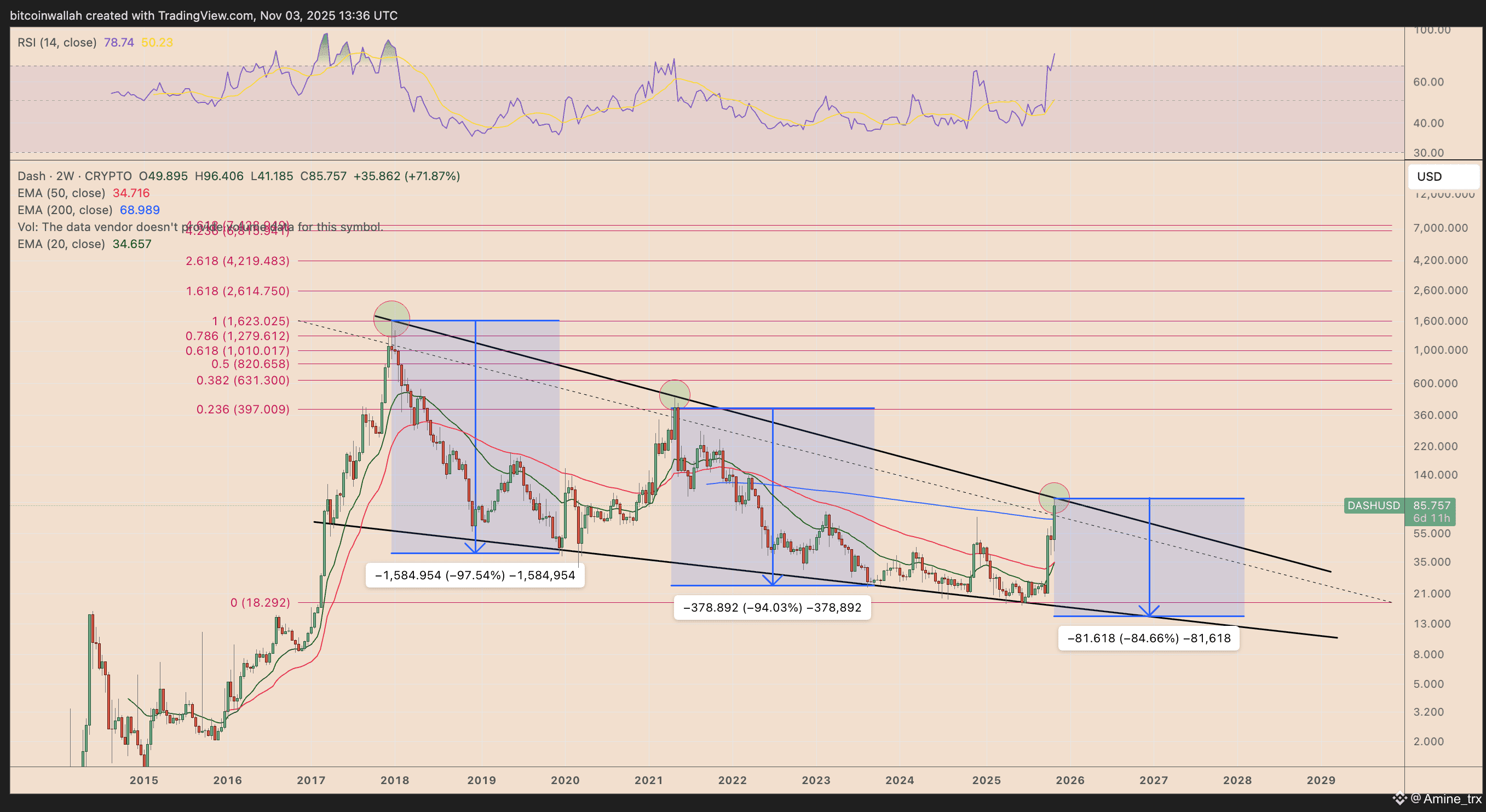
Task: Click the USD currency selector
Action: [x=1442, y=176]
